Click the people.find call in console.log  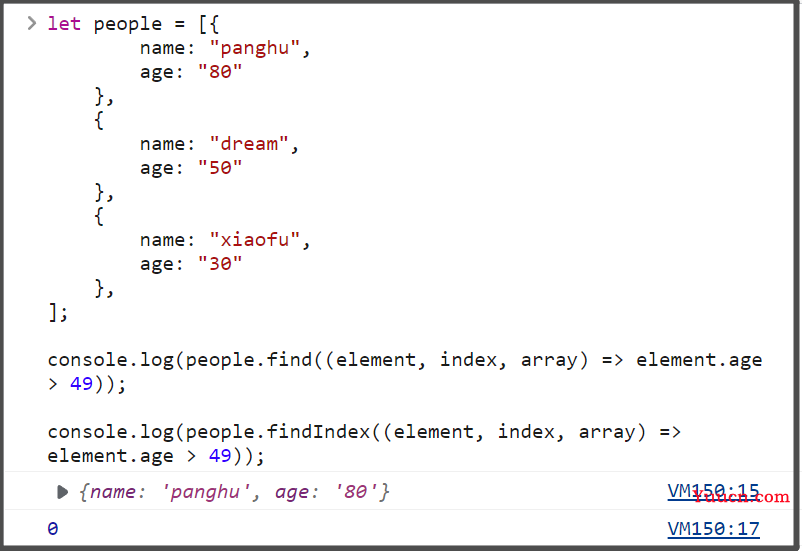pos(249,360)
